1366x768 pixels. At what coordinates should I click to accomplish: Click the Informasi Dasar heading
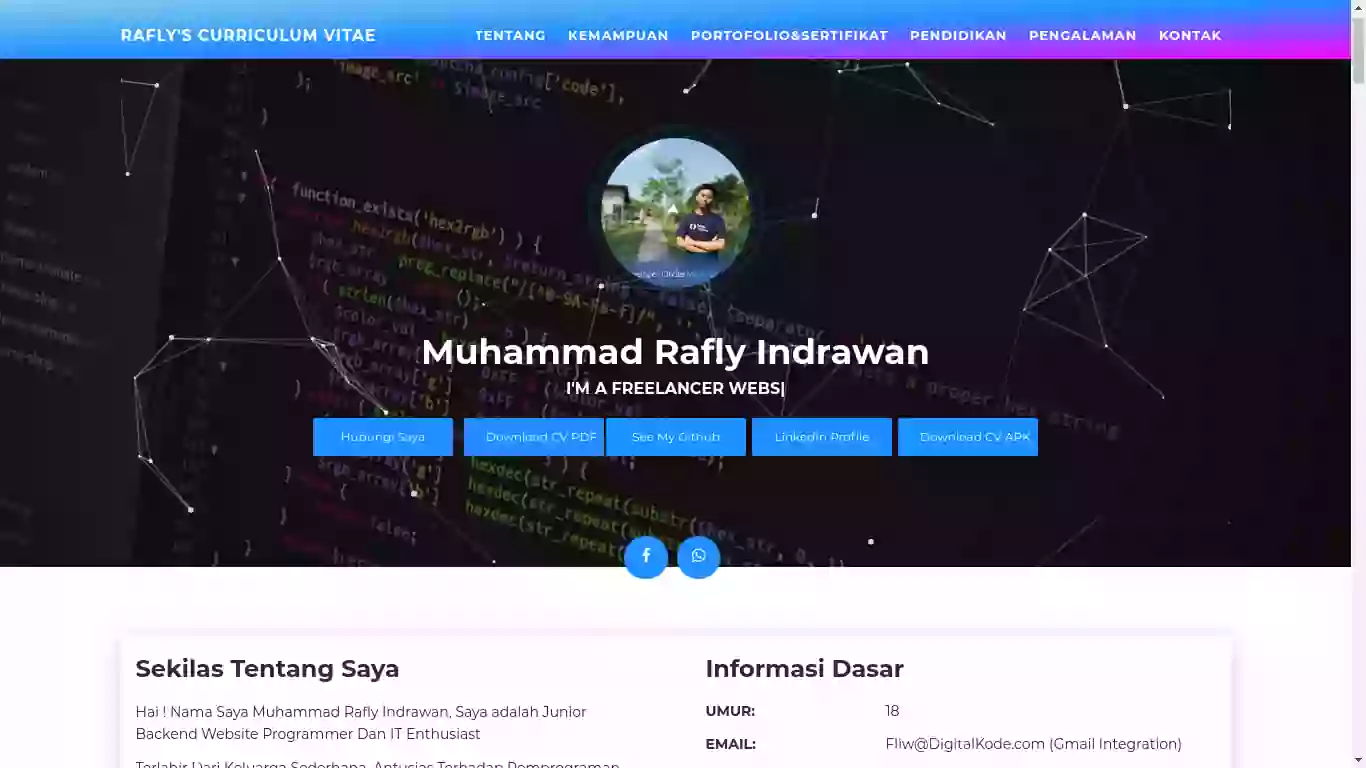click(804, 669)
